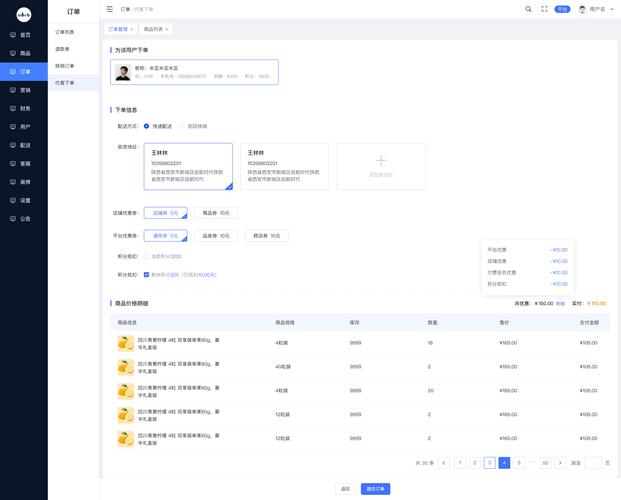Screen dimensions: 621x500
Task: Open 设置 settings in the sidebar
Action: (x=24, y=200)
